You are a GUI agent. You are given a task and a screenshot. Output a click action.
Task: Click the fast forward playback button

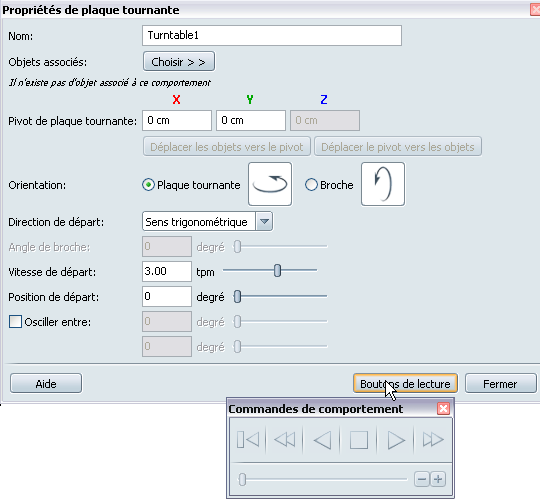(x=433, y=440)
